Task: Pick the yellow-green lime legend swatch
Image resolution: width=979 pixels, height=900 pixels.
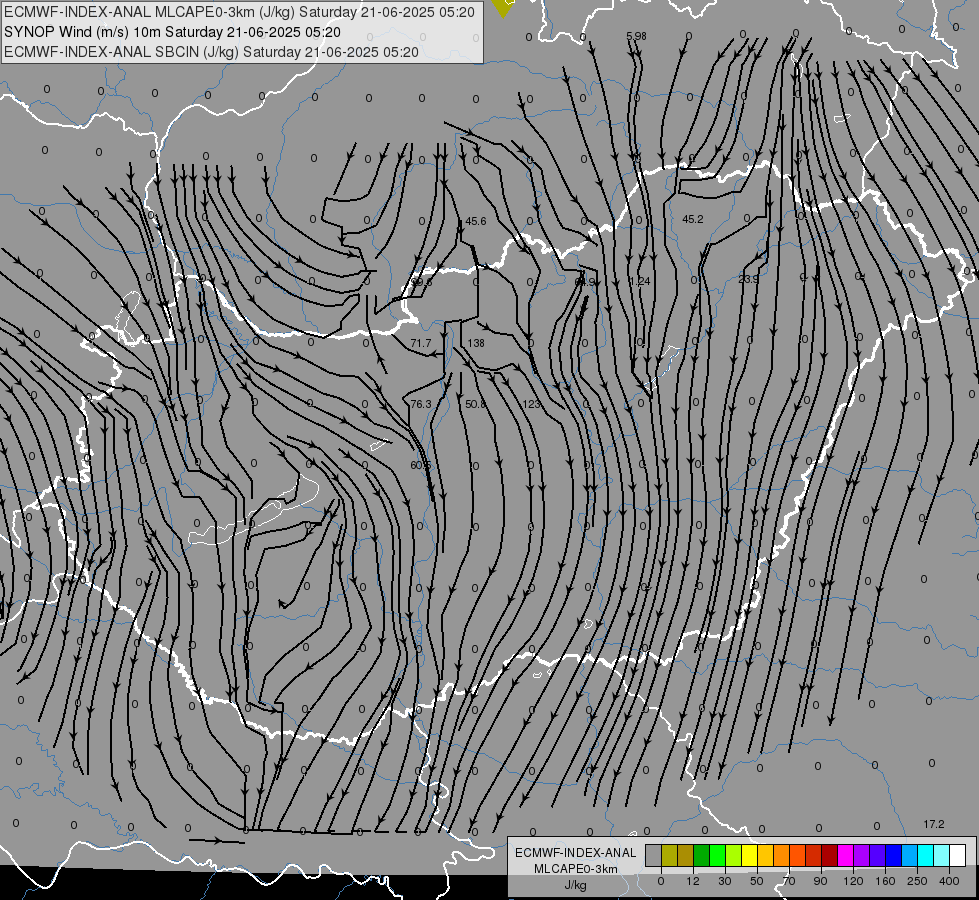Action: pos(734,855)
